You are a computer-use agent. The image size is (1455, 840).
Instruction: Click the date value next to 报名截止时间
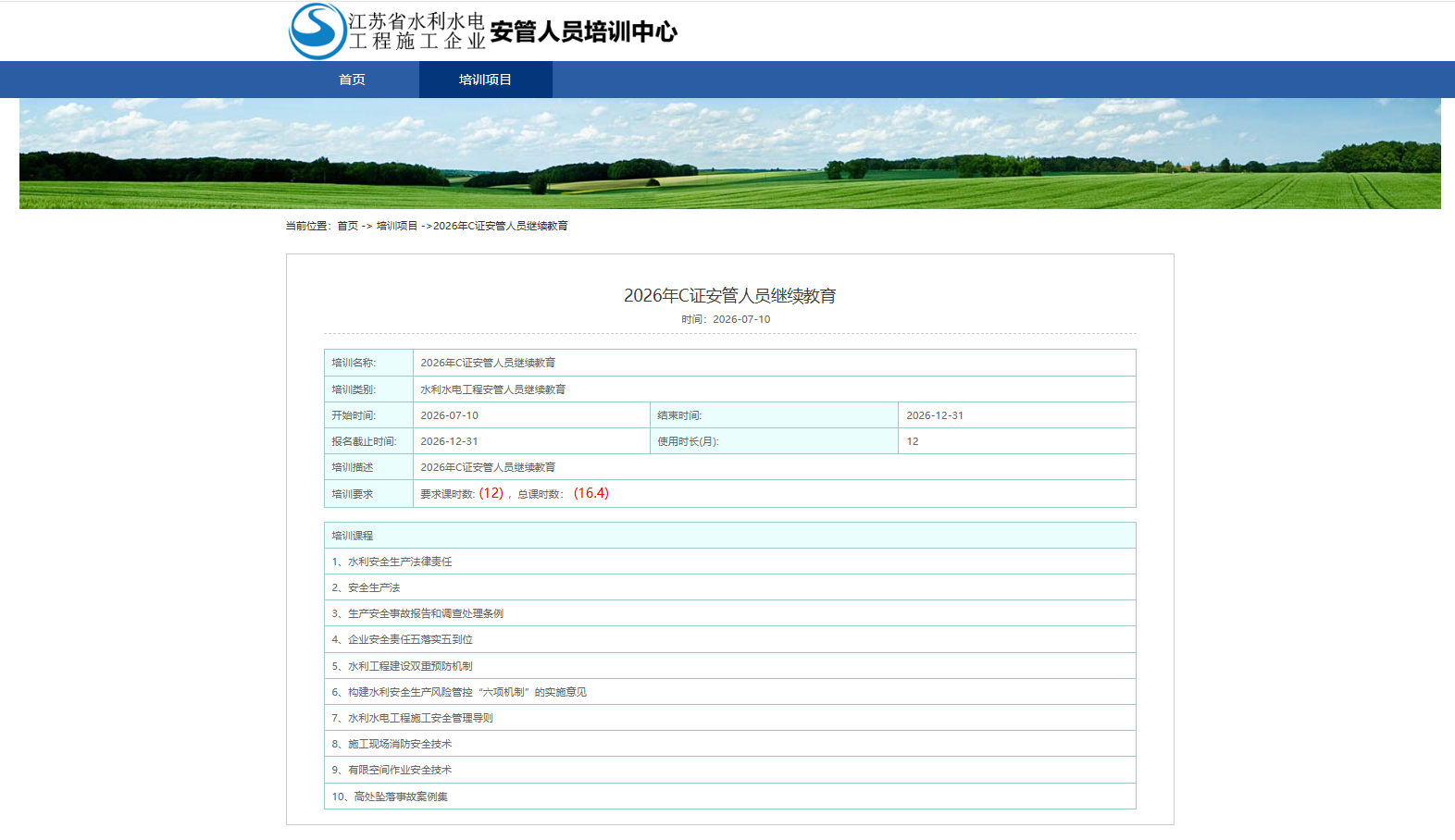(449, 441)
